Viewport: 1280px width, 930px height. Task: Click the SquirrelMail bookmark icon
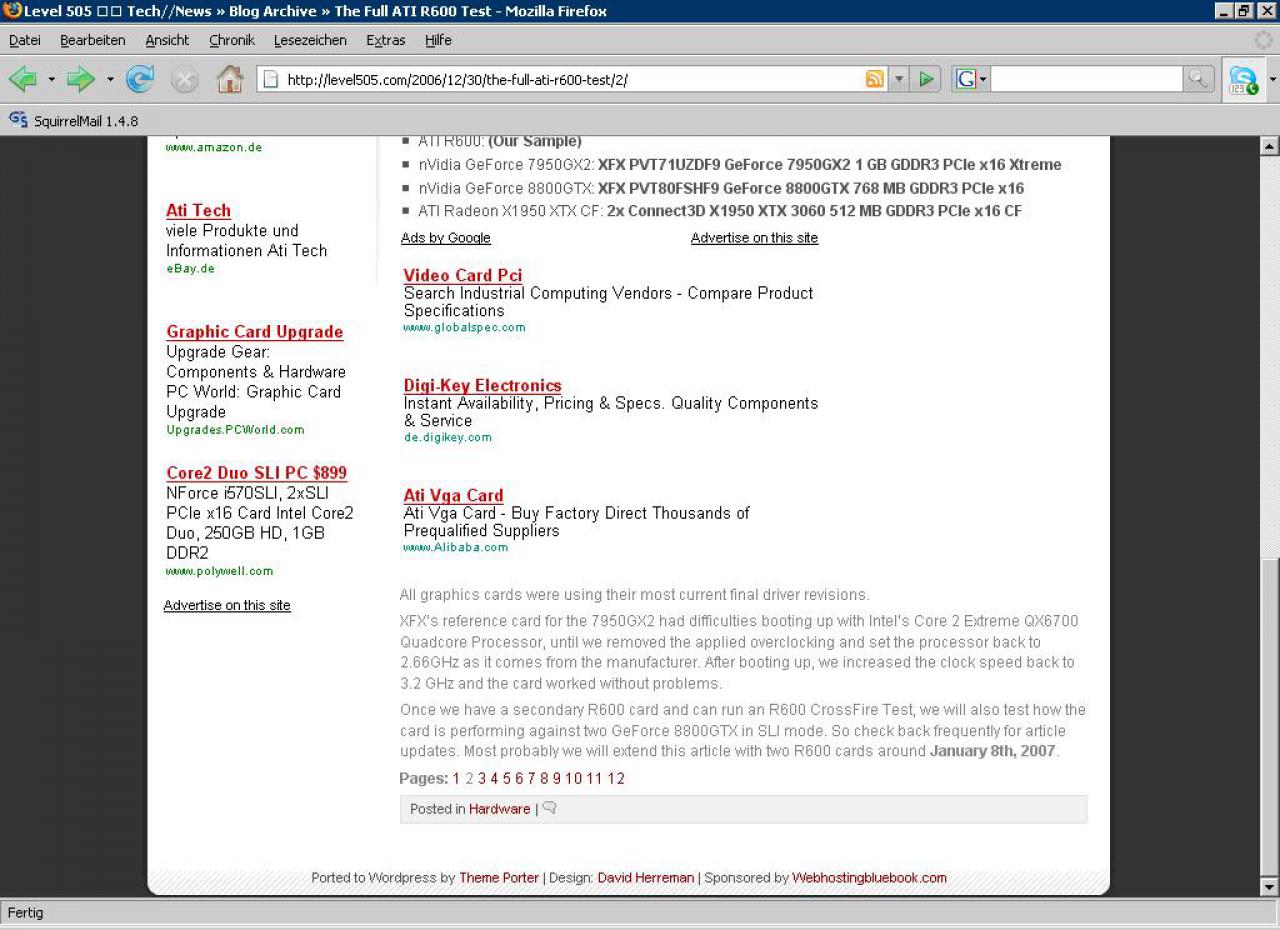tap(18, 120)
